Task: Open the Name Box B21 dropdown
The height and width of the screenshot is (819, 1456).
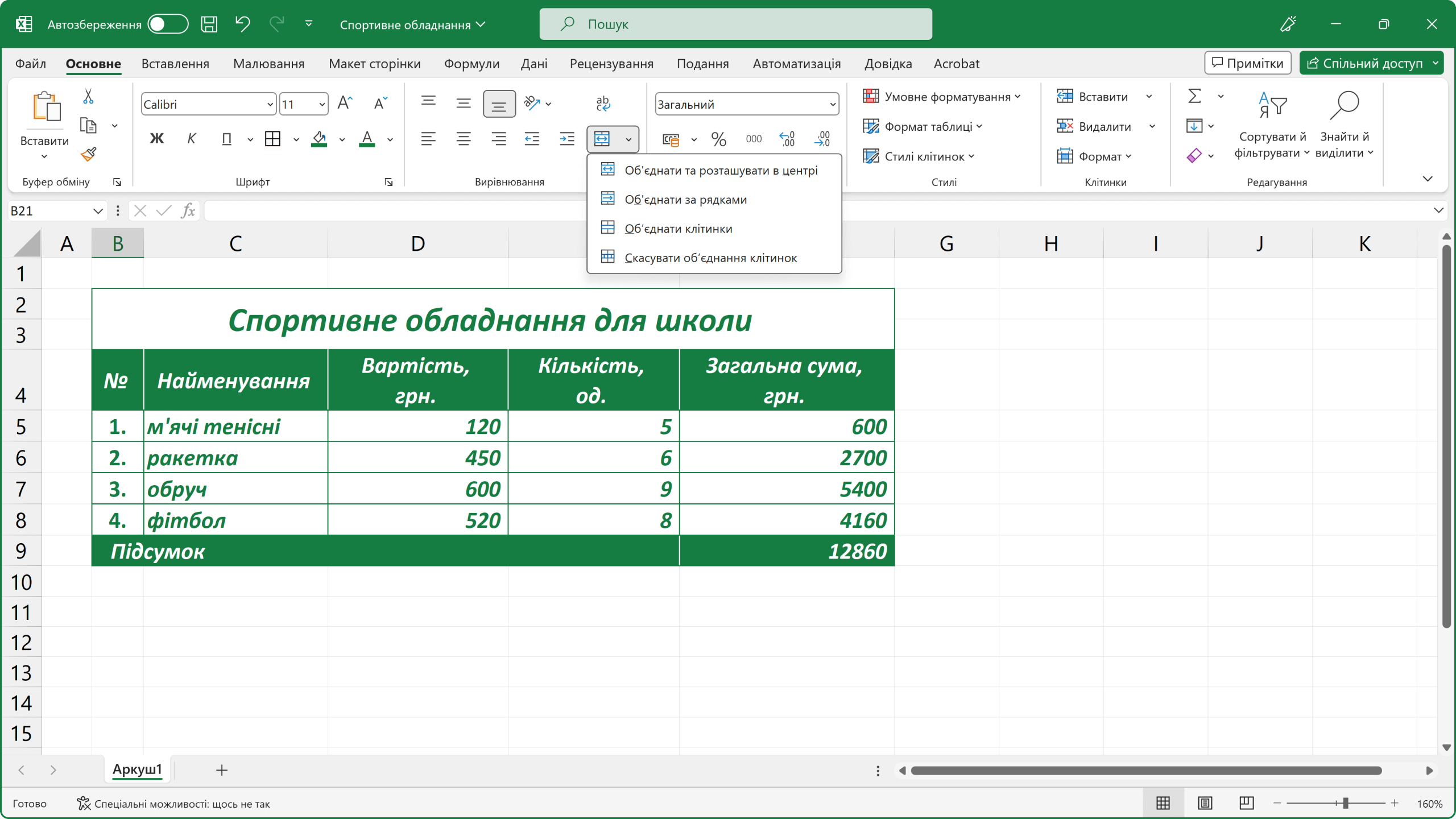Action: (97, 211)
